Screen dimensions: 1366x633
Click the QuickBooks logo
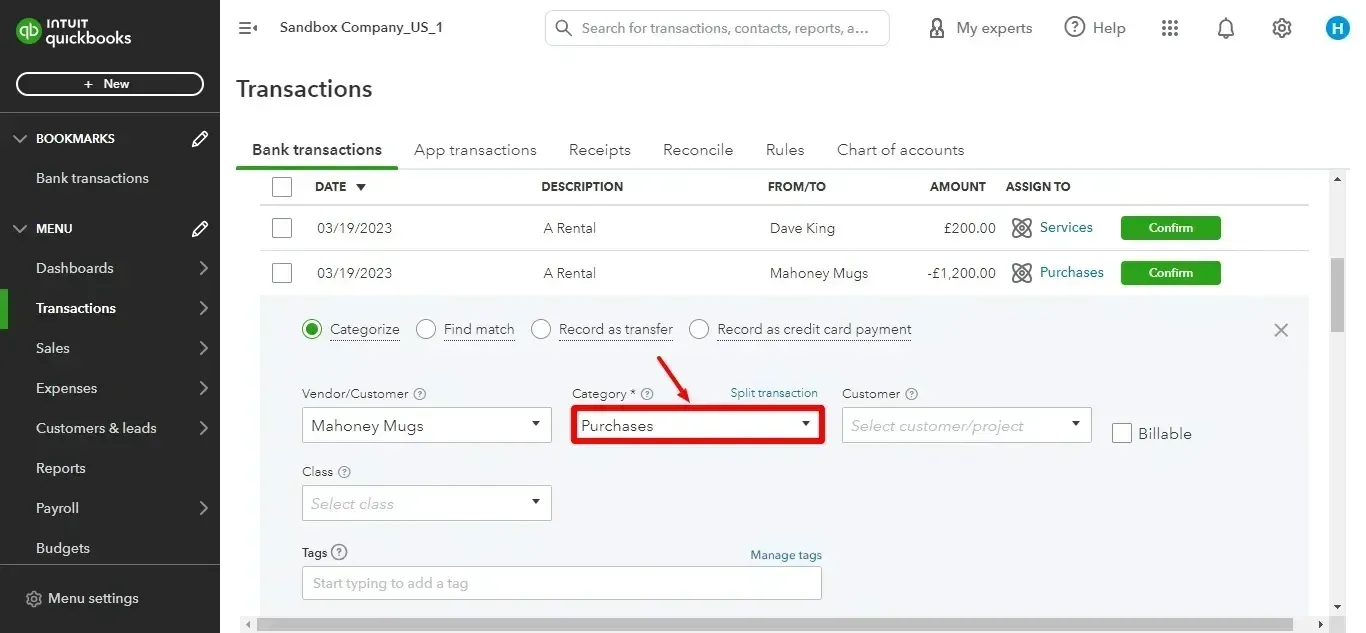(73, 31)
